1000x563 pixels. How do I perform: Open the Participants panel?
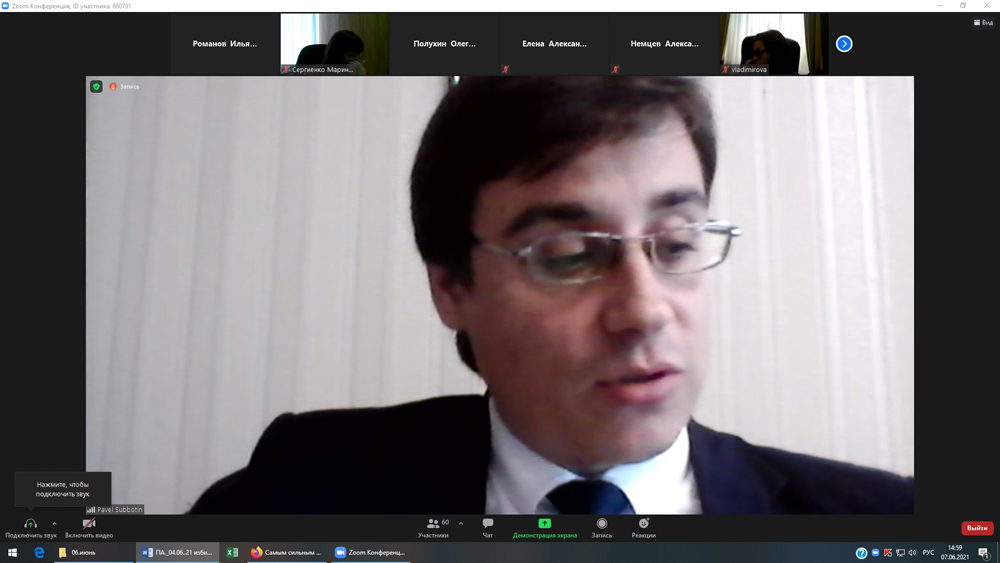[433, 527]
